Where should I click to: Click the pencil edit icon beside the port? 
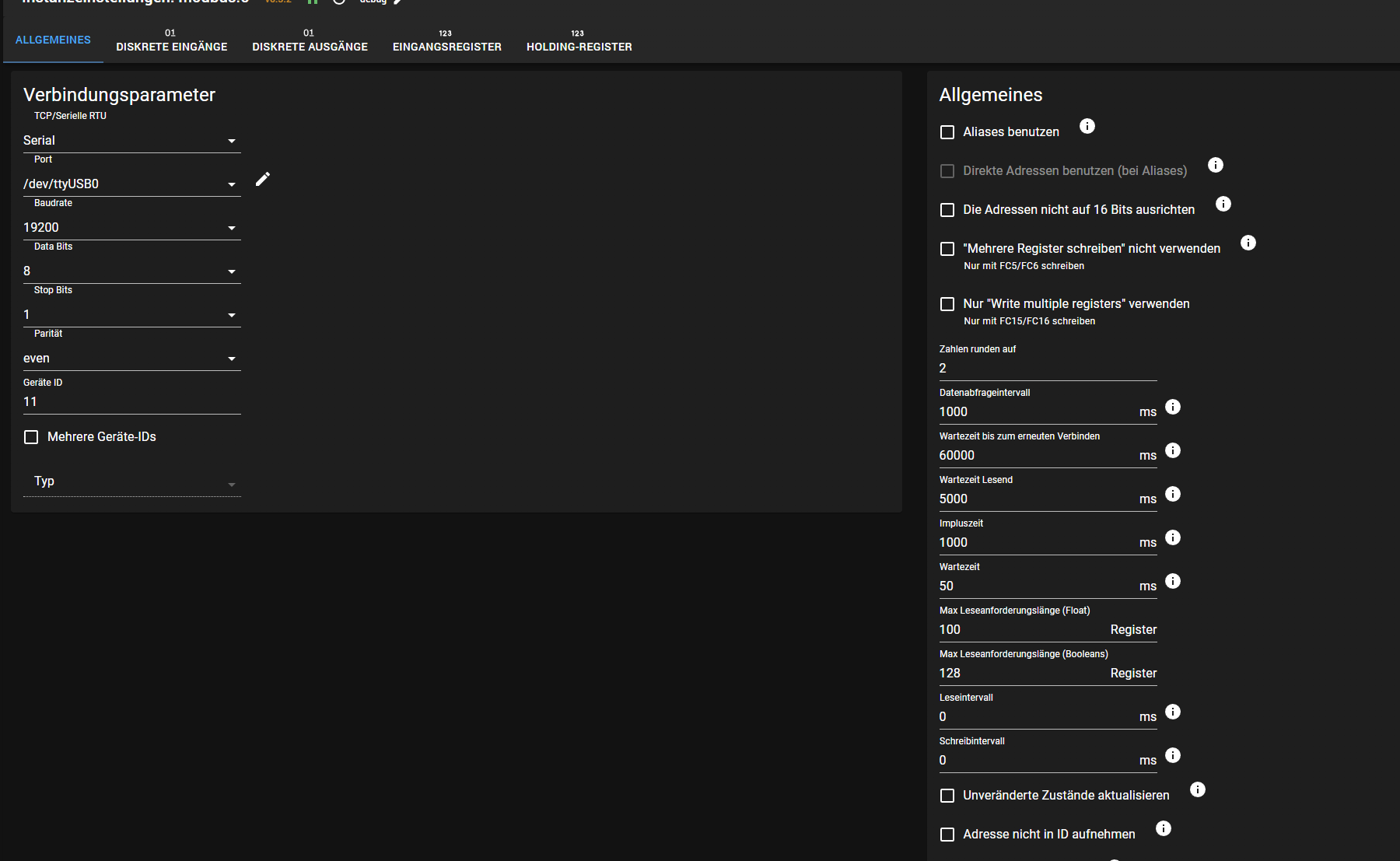(263, 180)
